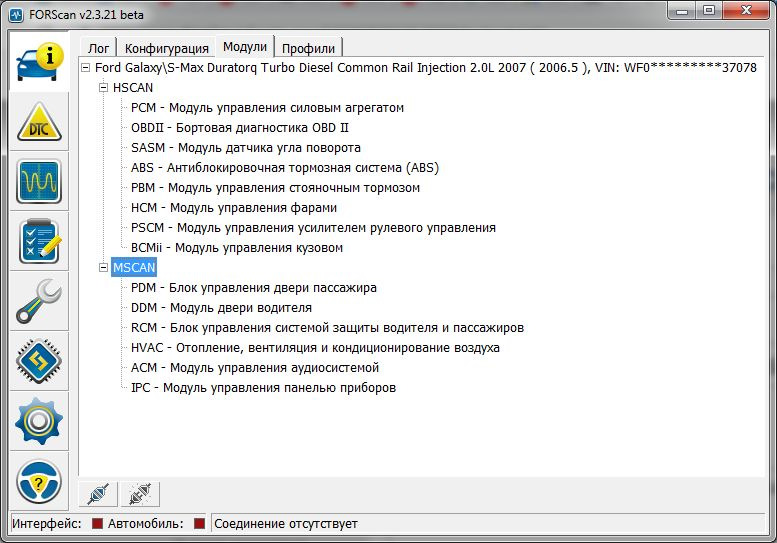This screenshot has width=777, height=543.
Task: Collapse the Ford Galaxy root tree node
Action: (85, 67)
